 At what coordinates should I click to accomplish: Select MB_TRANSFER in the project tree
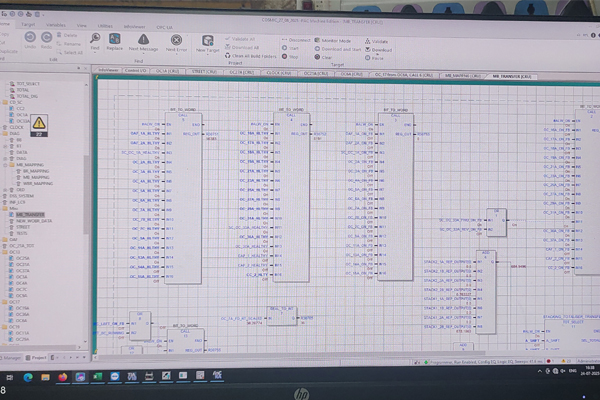[30, 215]
